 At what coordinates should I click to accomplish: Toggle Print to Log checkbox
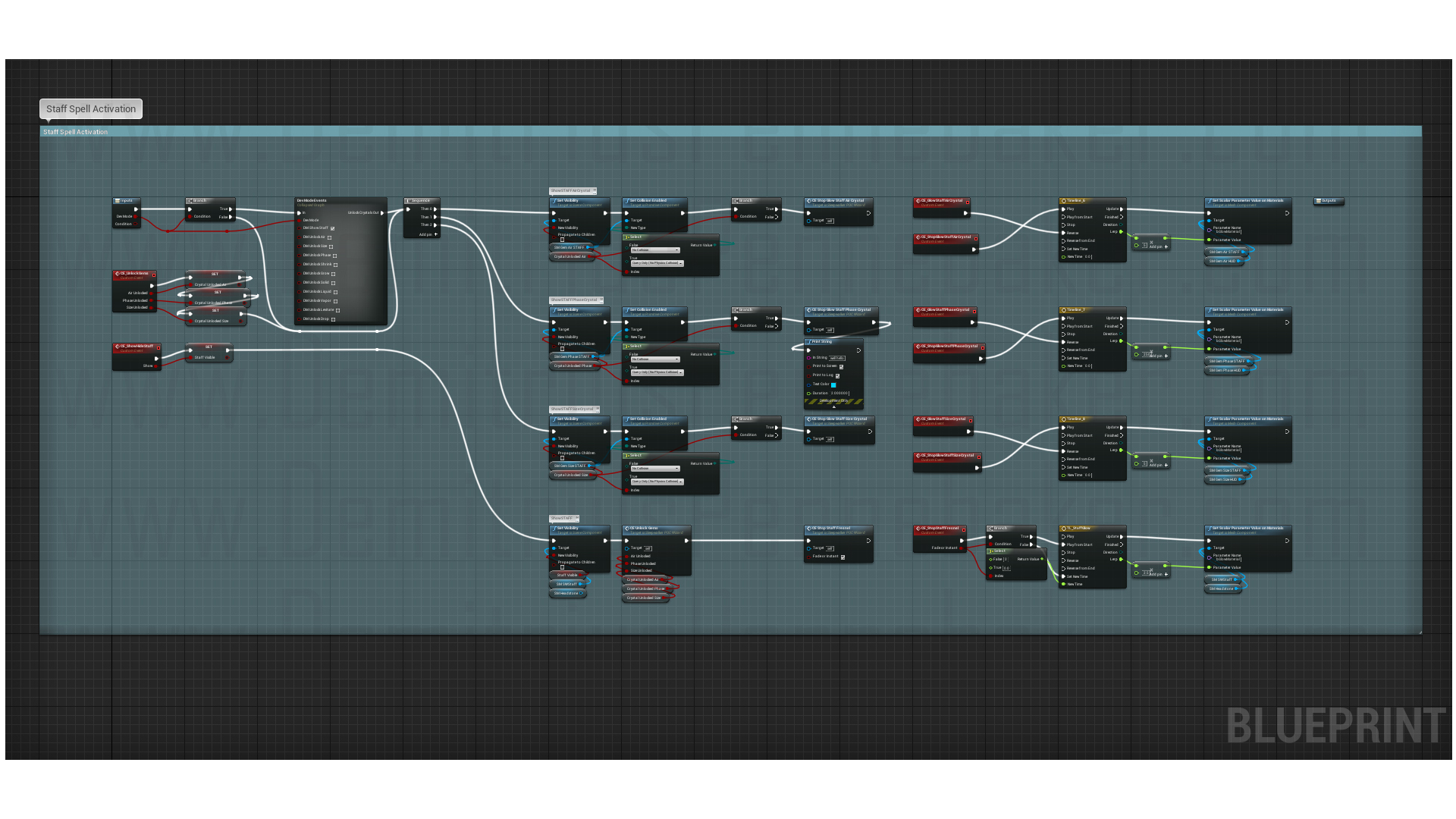pos(837,376)
